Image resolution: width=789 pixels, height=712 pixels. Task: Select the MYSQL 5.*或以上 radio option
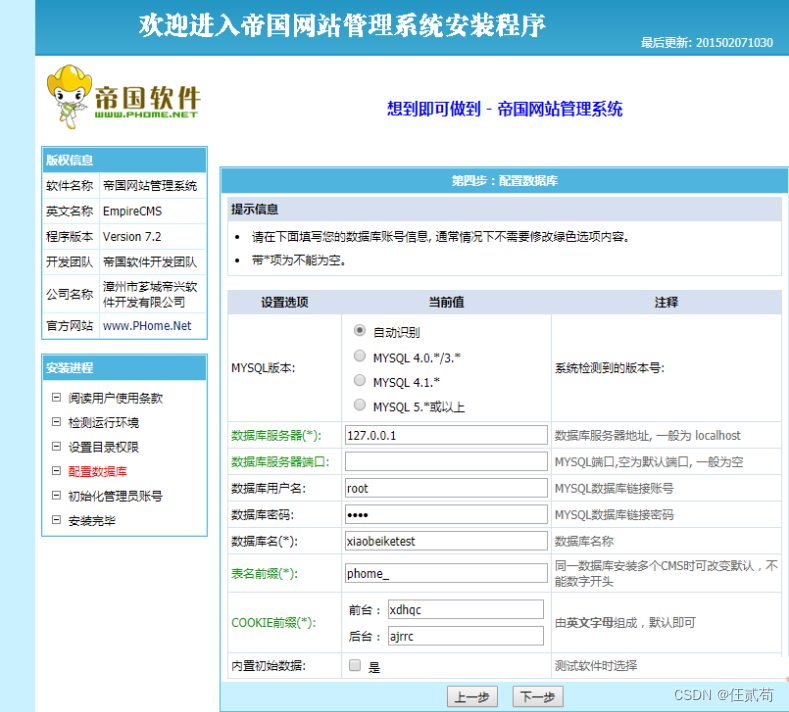359,405
